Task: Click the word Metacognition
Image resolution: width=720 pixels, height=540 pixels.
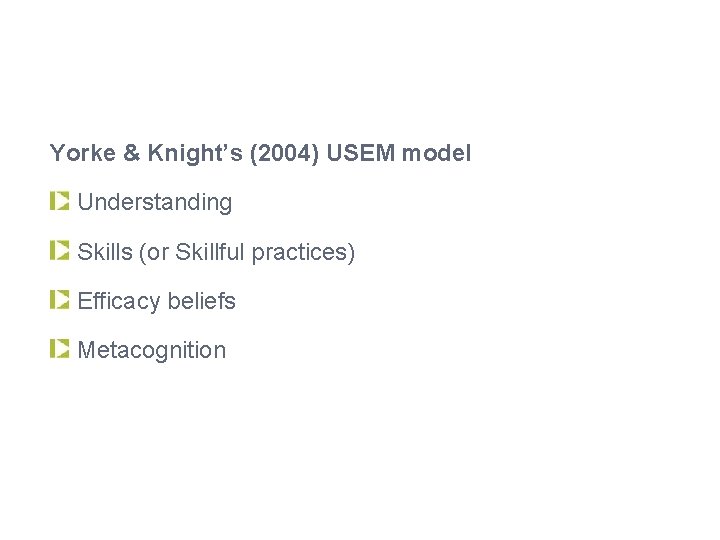Action: 152,350
